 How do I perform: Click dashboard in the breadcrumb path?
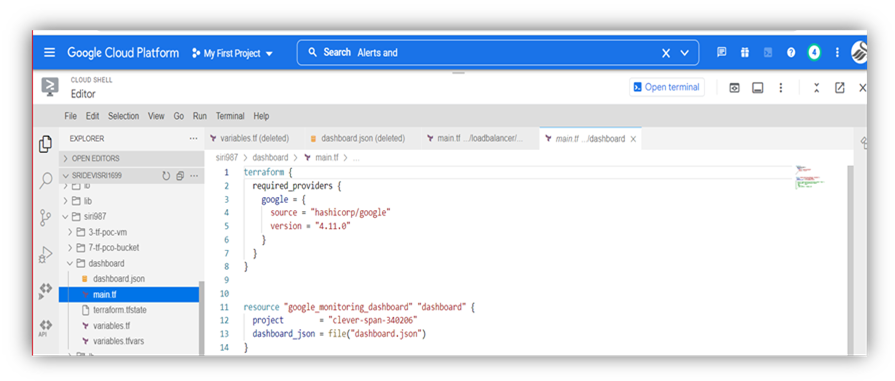(271, 158)
